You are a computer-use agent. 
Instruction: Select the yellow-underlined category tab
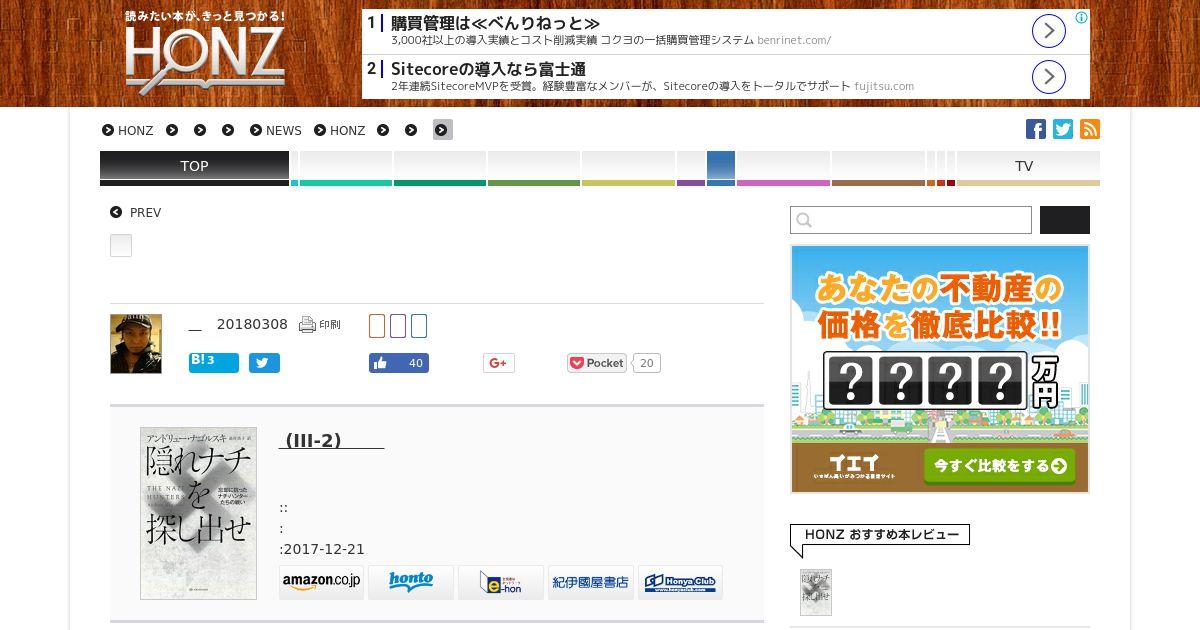[x=628, y=168]
